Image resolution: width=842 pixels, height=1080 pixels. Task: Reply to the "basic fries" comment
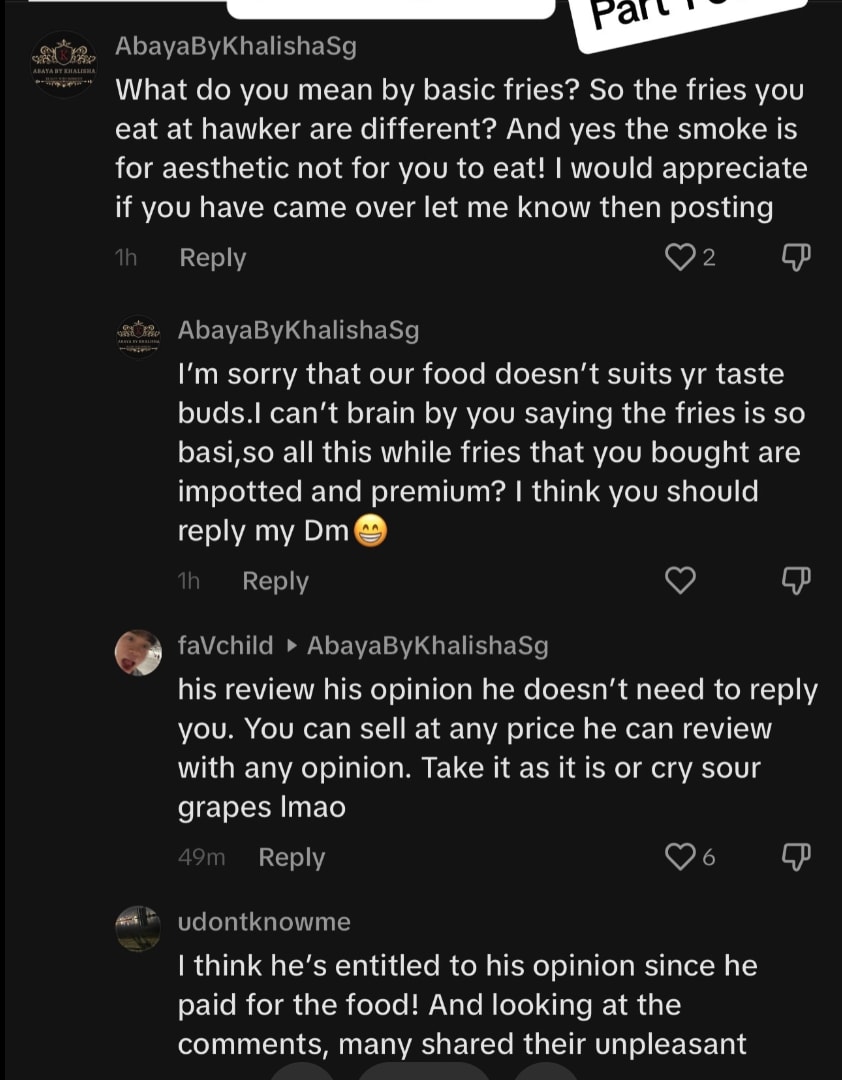[x=212, y=258]
